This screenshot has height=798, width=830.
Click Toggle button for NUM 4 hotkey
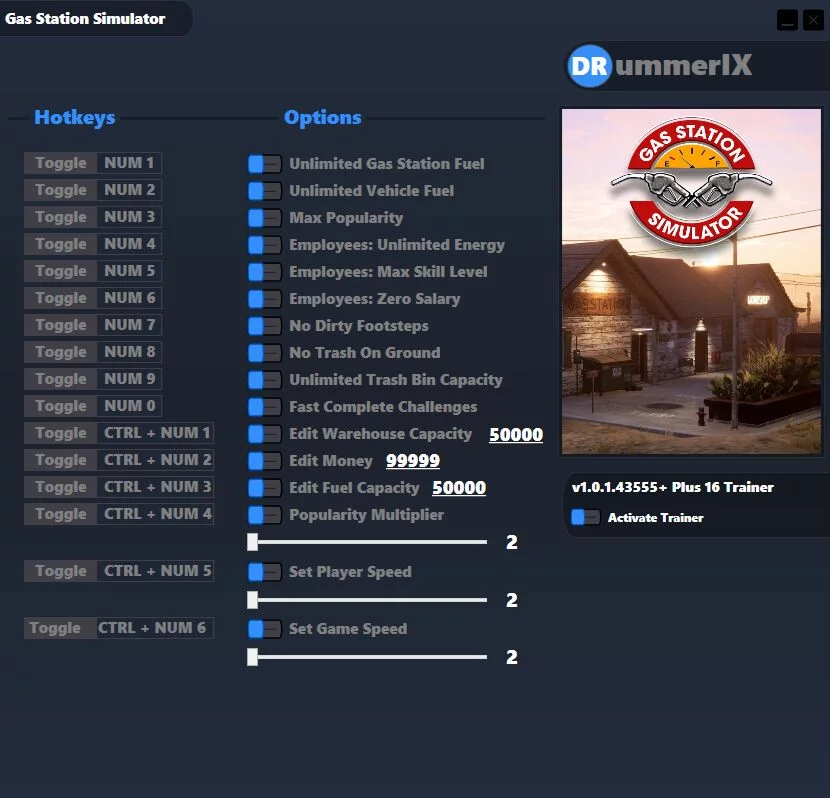[x=61, y=244]
